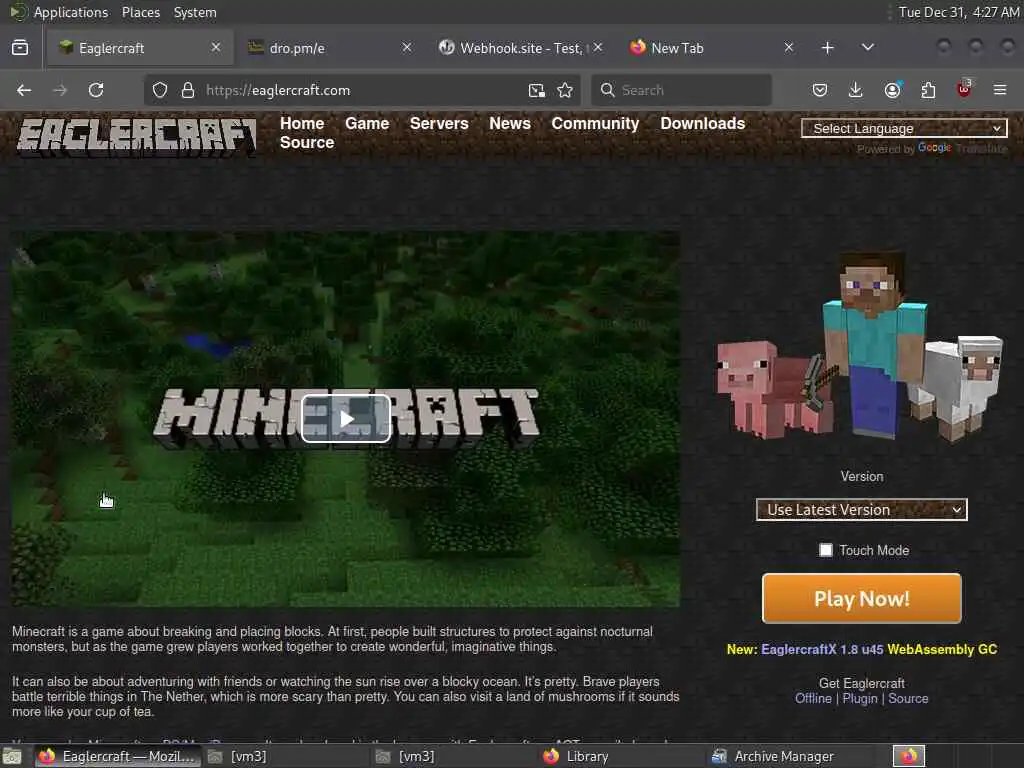
Task: Play the Minecraft trailer video
Action: (346, 419)
